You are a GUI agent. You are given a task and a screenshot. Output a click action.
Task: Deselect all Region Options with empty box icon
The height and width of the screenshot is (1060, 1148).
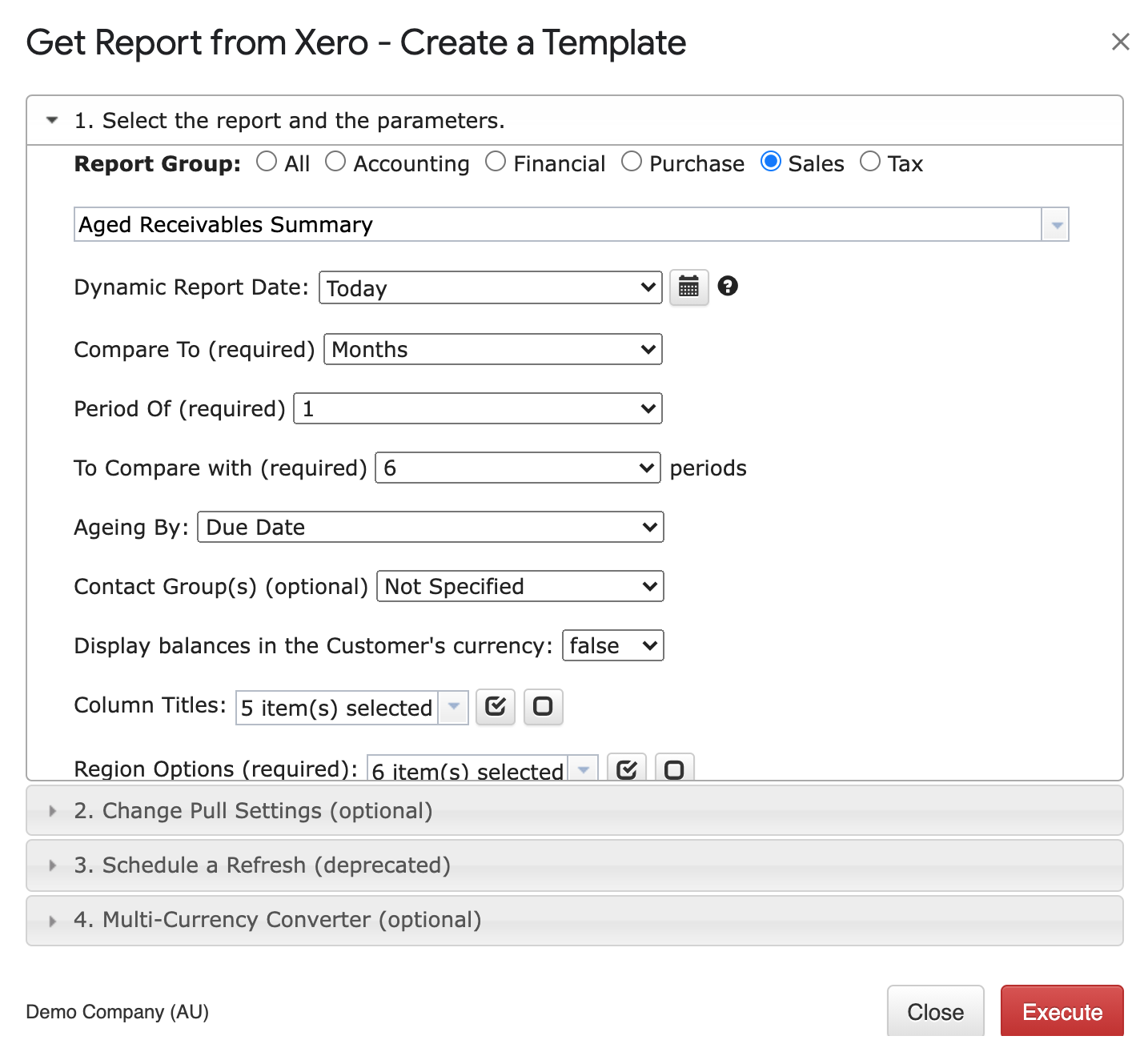click(674, 769)
